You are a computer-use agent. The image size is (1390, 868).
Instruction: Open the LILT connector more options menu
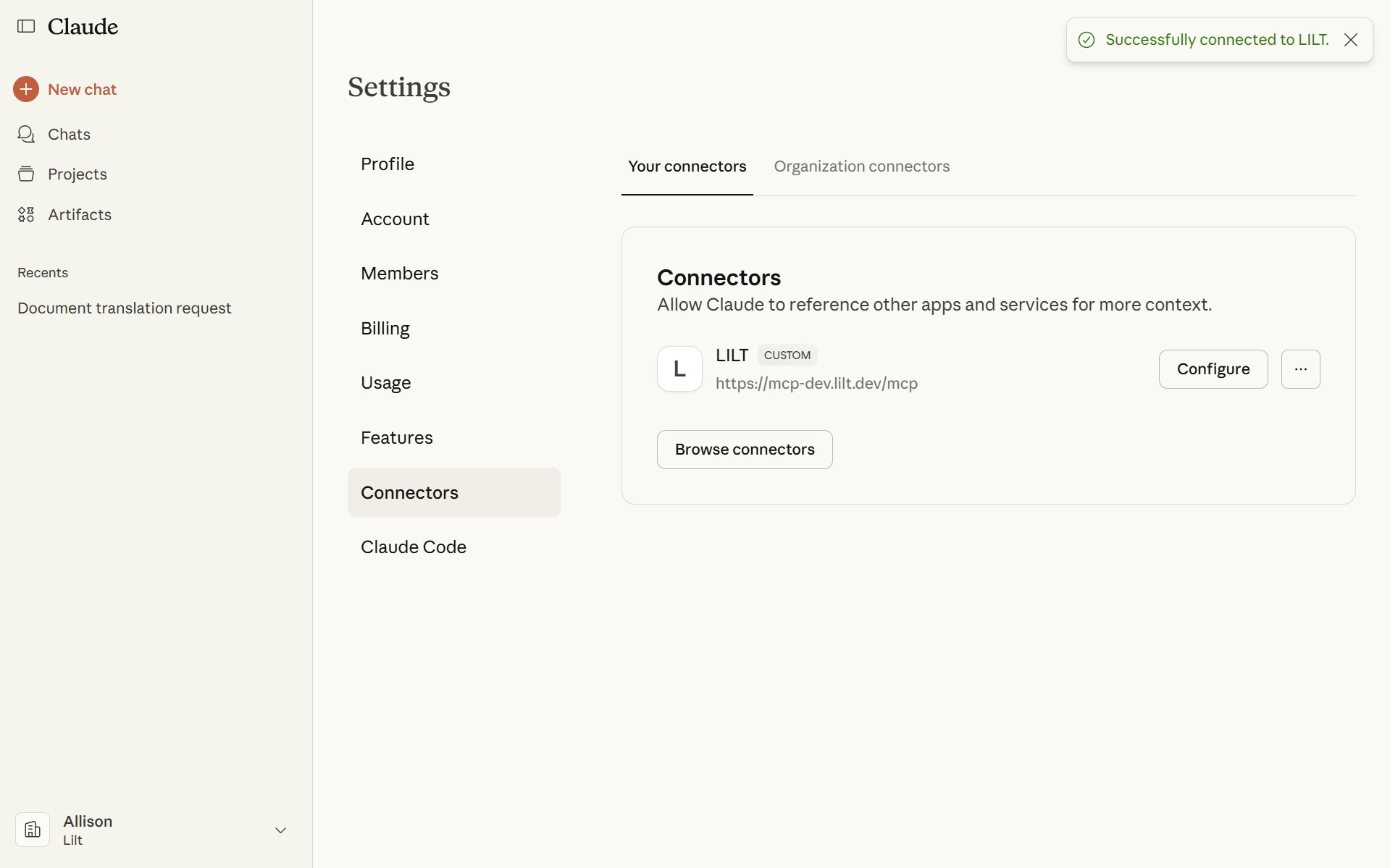[1301, 369]
